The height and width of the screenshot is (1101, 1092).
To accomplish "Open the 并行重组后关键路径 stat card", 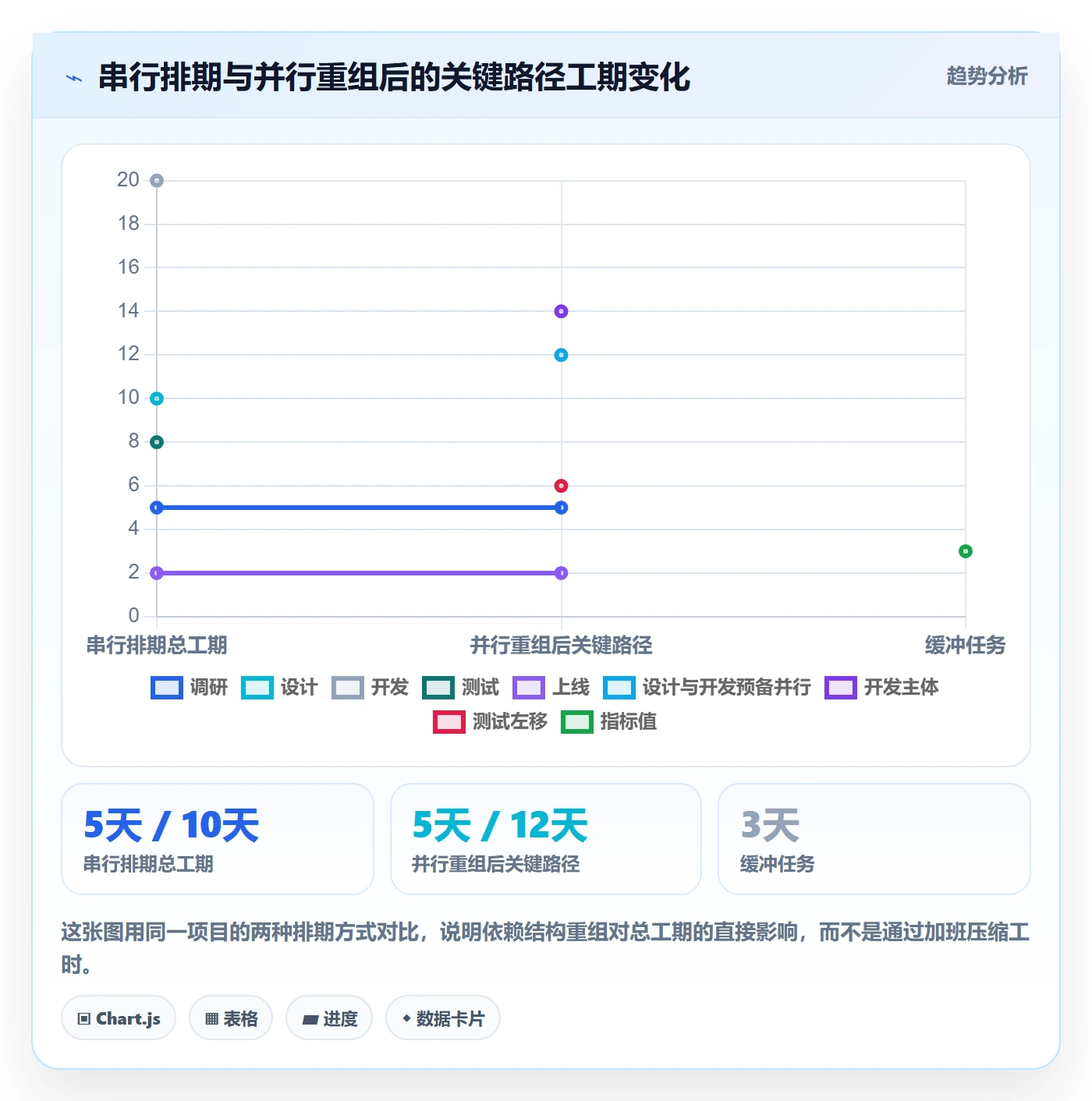I will (546, 839).
